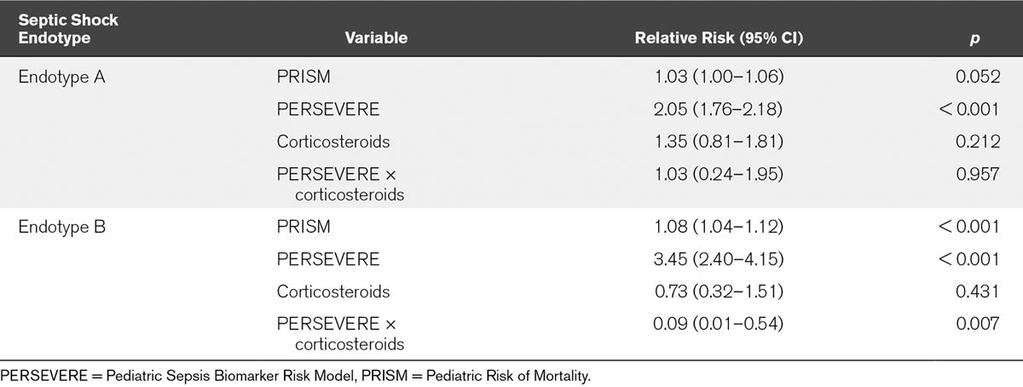
Task: Select the Endotype A row label
Action: pos(61,77)
